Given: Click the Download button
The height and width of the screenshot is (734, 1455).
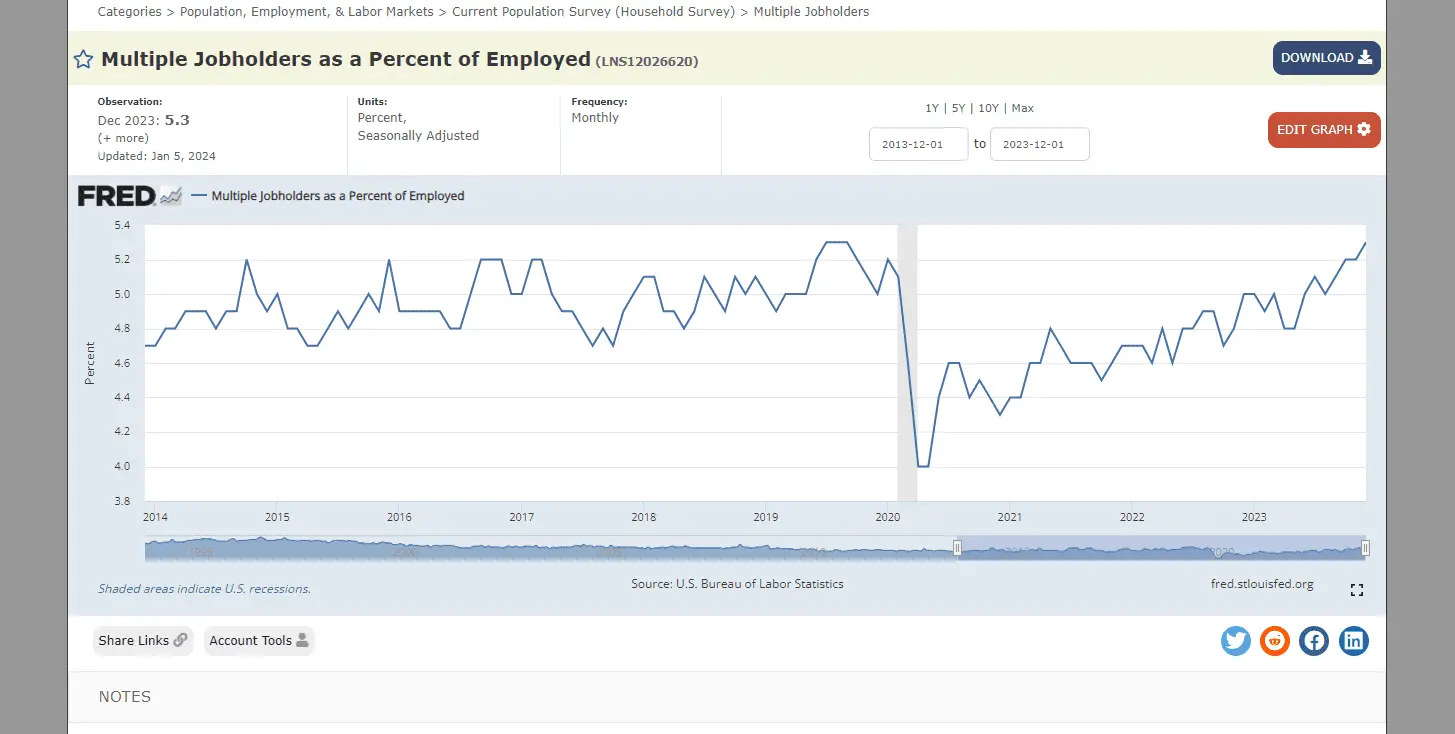Looking at the screenshot, I should (1326, 58).
